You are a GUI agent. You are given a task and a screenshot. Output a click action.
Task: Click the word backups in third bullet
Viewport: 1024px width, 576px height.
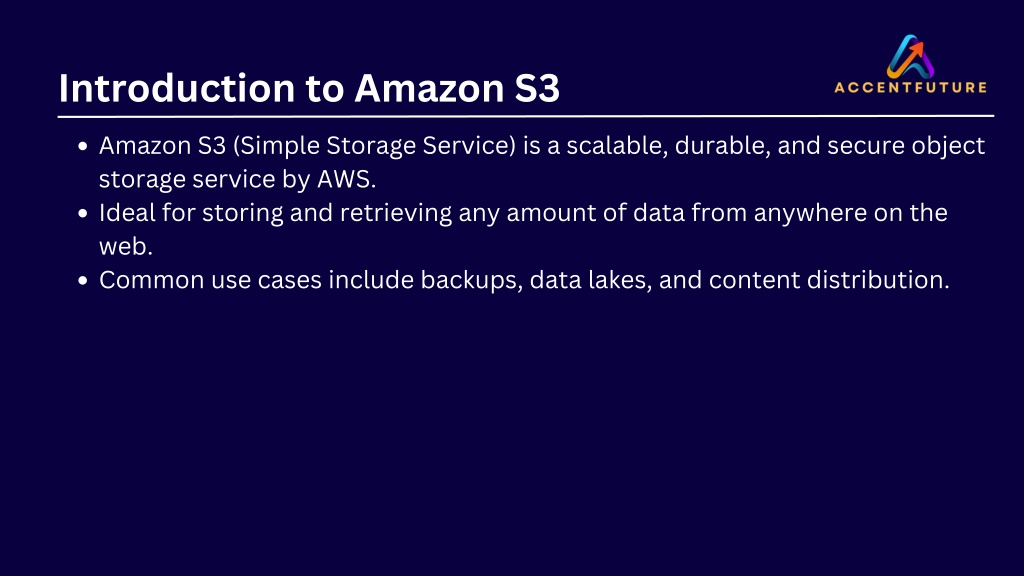pos(471,280)
